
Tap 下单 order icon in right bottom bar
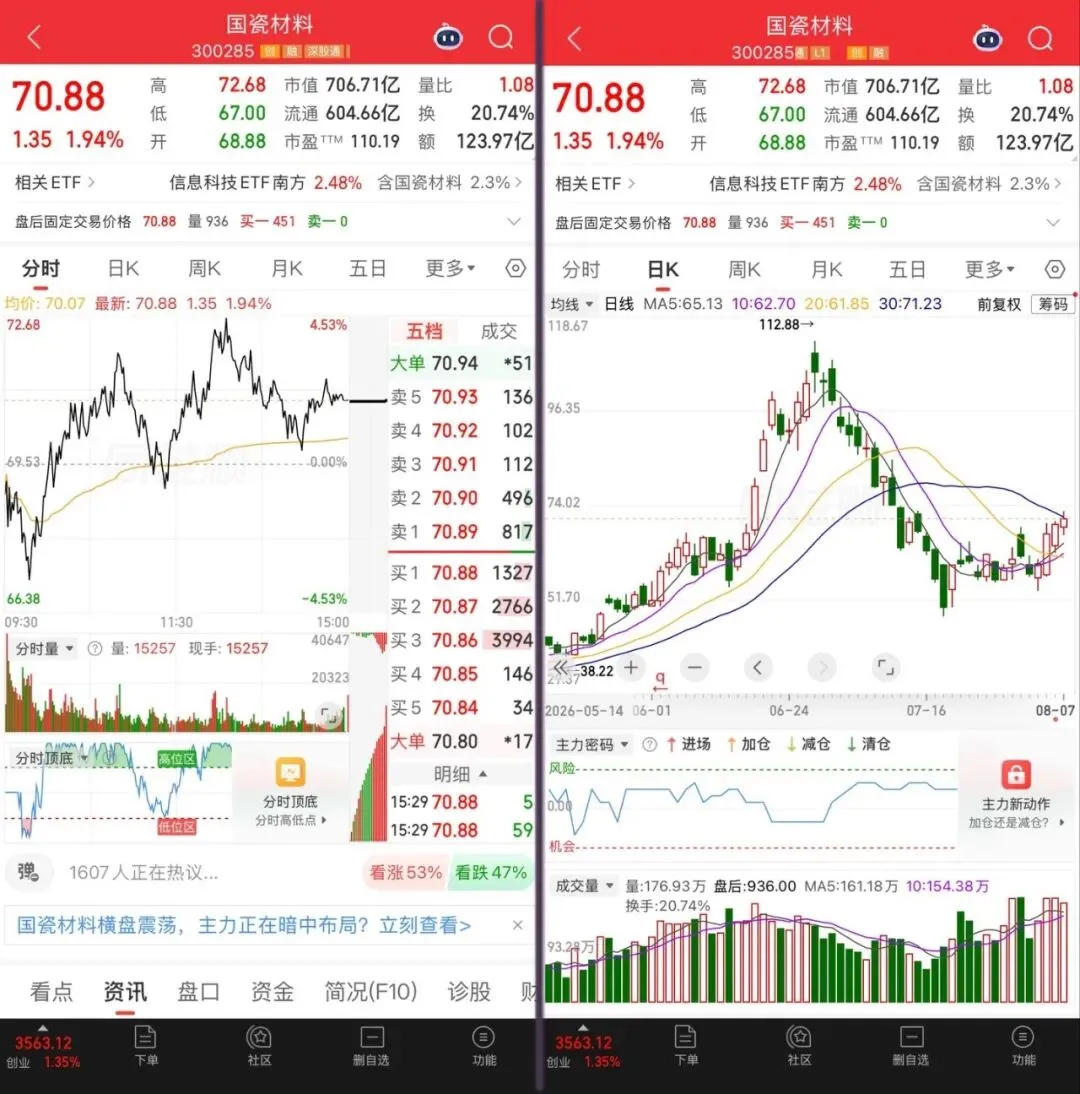(x=685, y=1046)
